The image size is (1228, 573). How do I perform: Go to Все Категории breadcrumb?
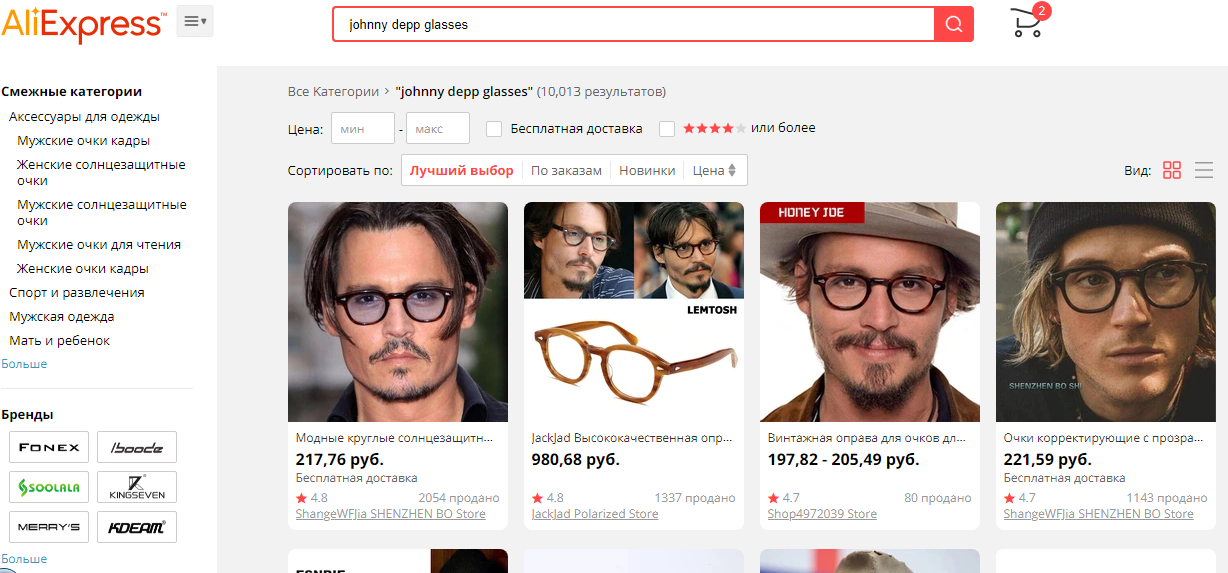333,91
